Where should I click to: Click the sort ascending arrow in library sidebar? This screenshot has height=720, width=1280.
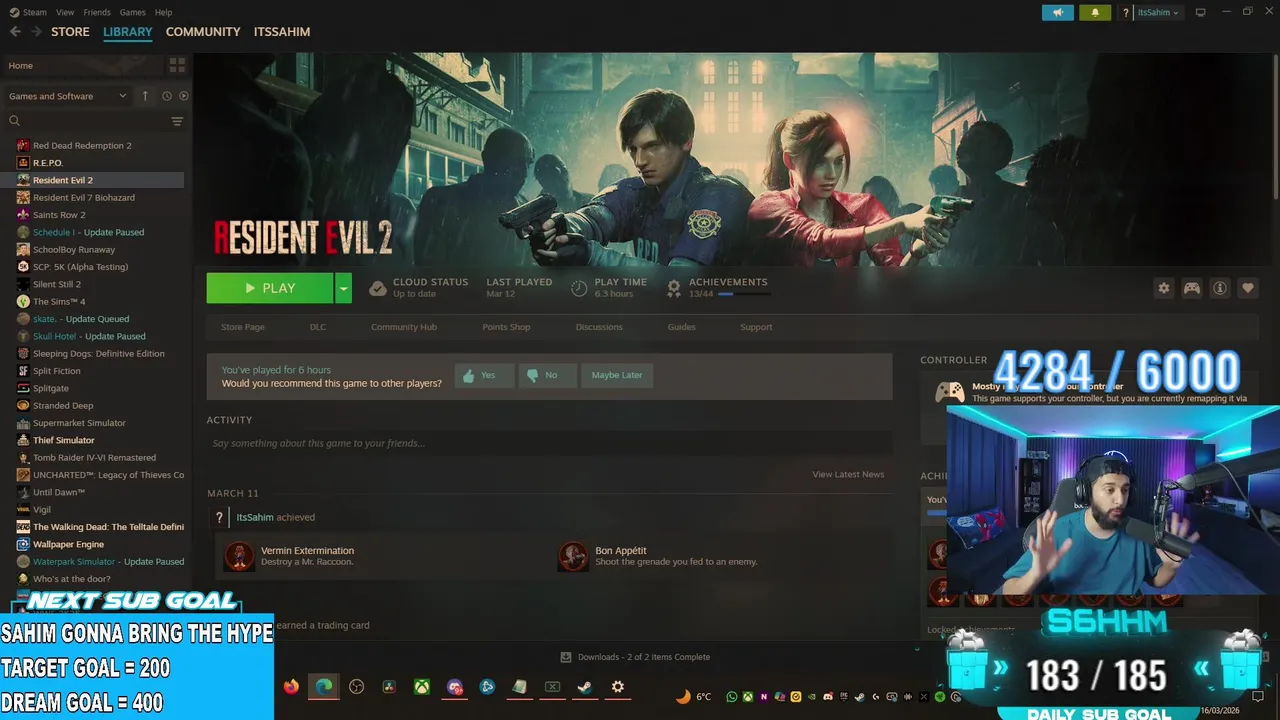click(145, 96)
